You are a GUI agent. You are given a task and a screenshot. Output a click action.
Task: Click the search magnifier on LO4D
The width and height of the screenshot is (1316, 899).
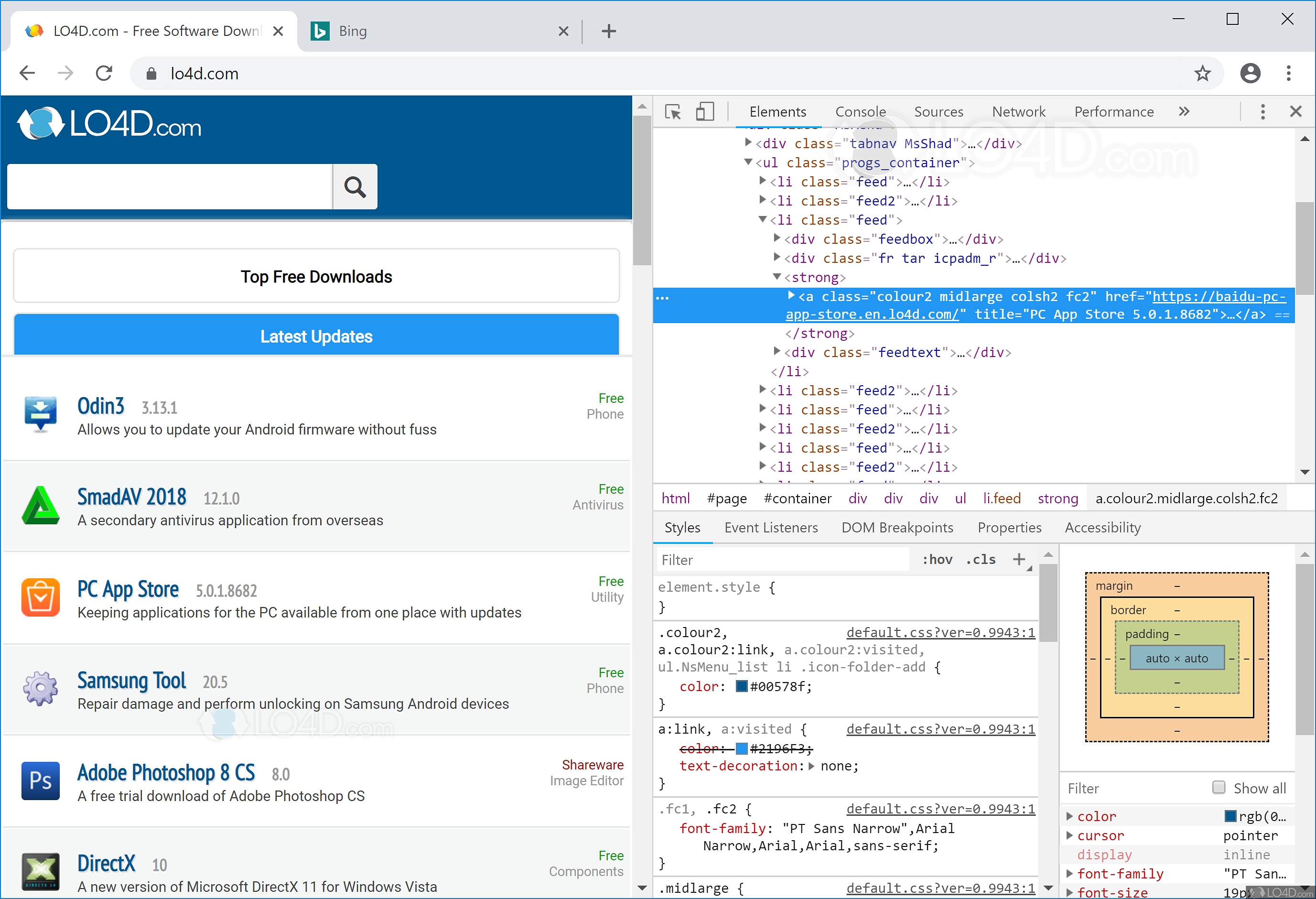click(355, 186)
